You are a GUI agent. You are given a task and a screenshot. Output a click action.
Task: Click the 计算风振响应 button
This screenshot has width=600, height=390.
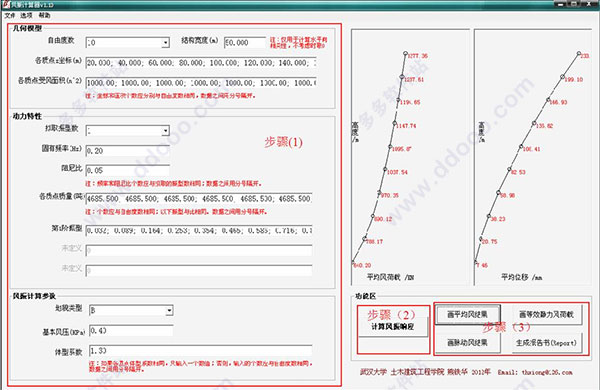[393, 326]
